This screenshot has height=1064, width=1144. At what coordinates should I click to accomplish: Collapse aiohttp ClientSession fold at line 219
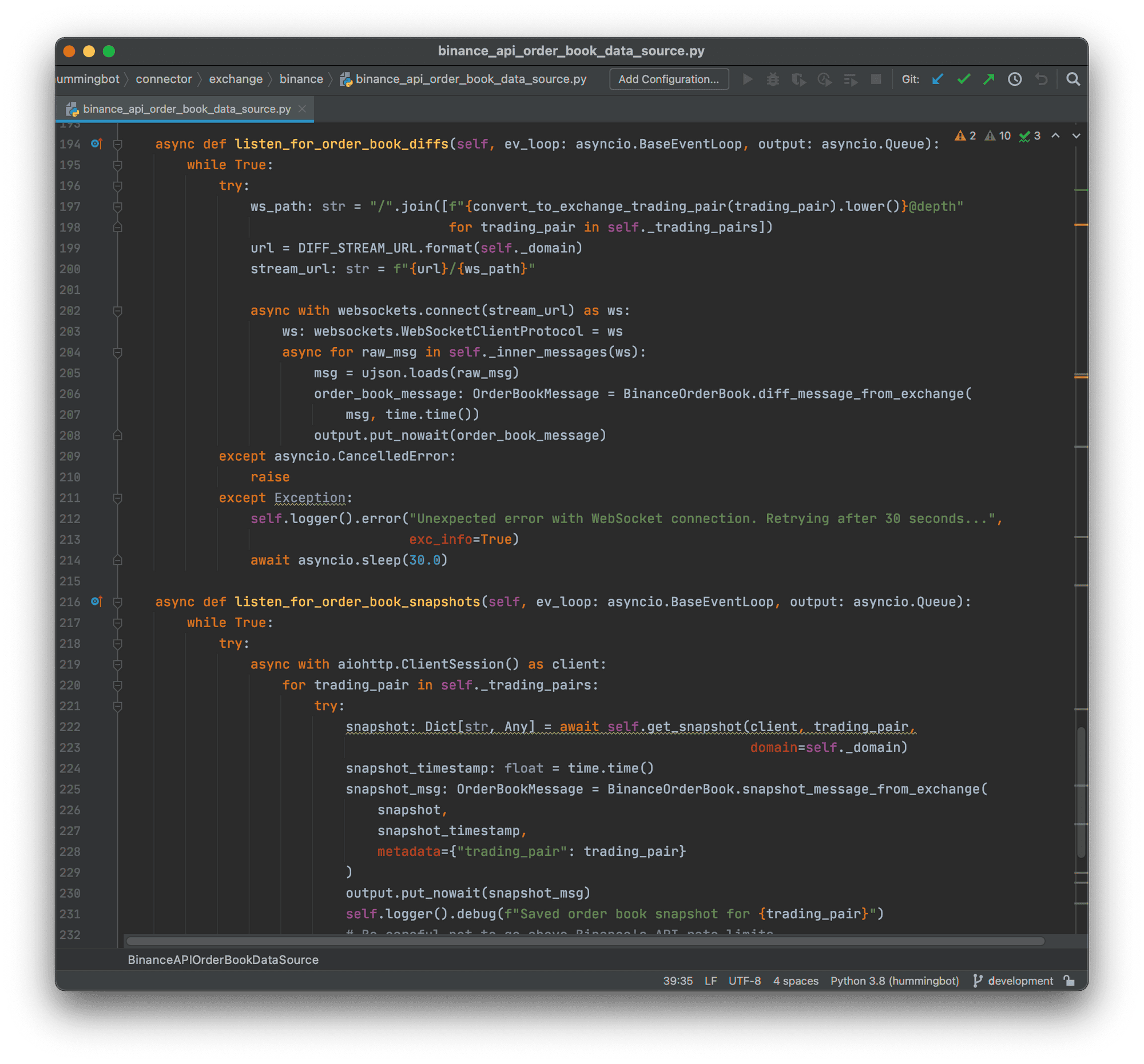[x=118, y=664]
